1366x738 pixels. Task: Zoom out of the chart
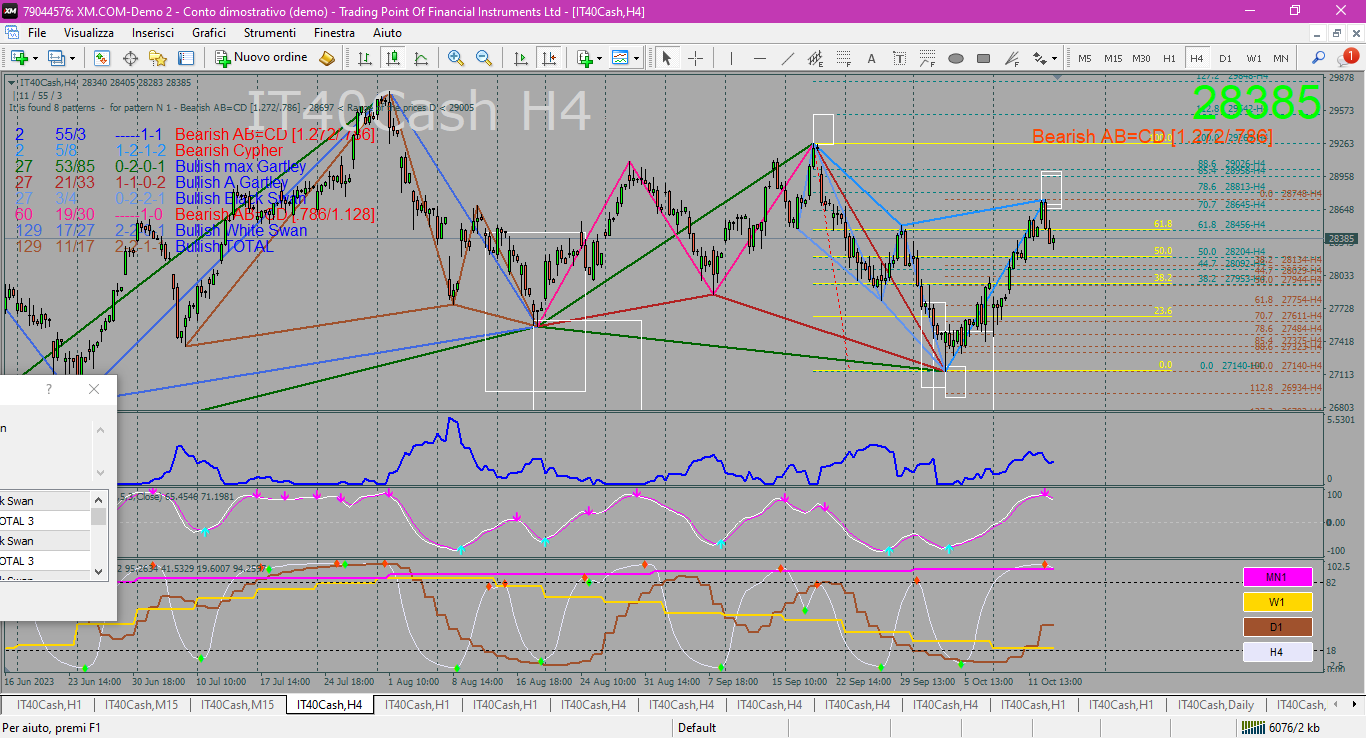click(x=484, y=58)
